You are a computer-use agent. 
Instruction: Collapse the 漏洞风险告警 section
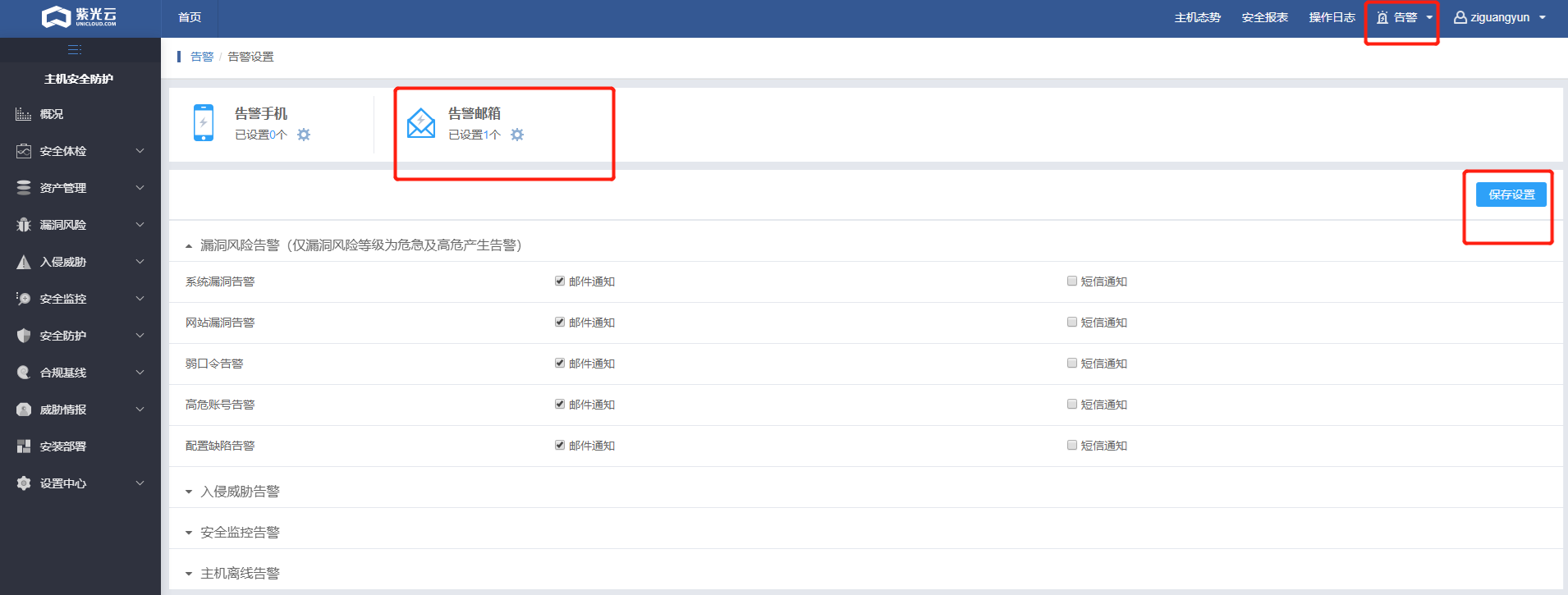[189, 245]
